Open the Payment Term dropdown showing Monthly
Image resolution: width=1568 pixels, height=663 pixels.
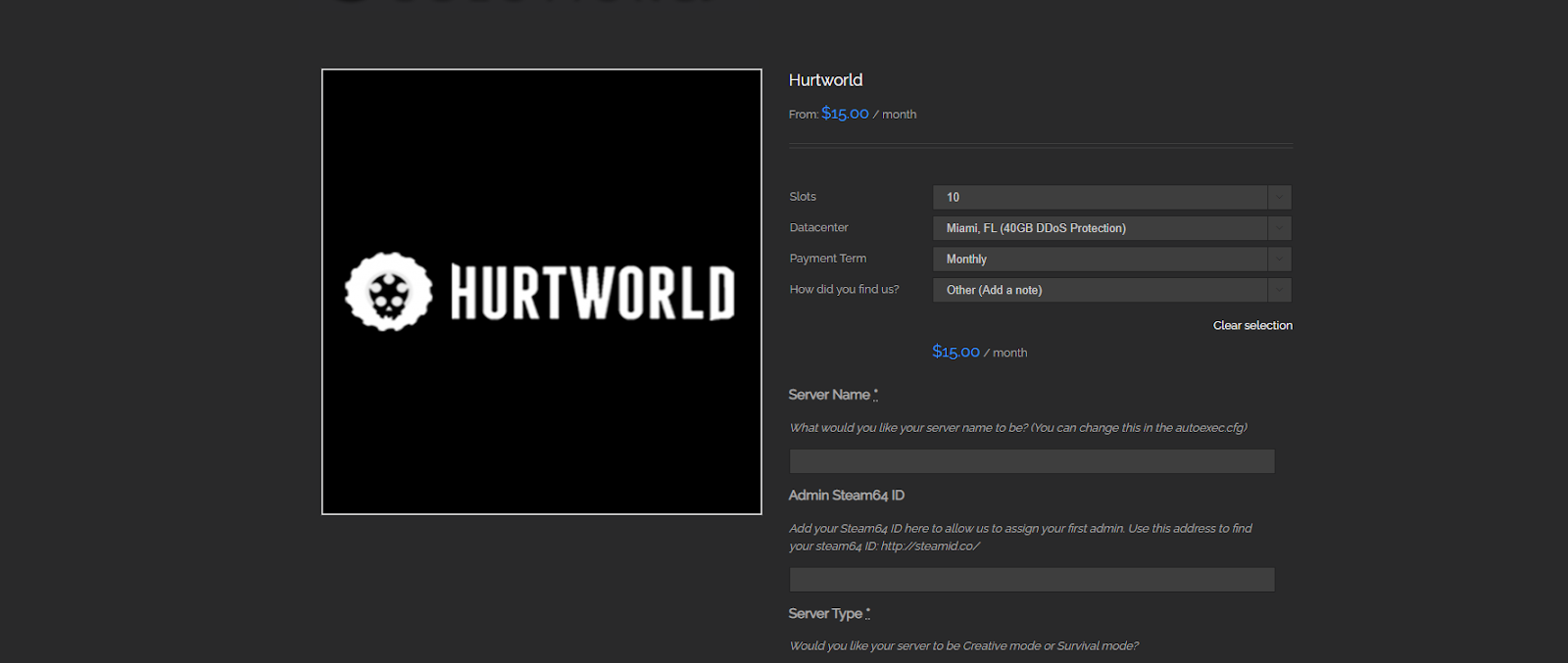pyautogui.click(x=1111, y=259)
